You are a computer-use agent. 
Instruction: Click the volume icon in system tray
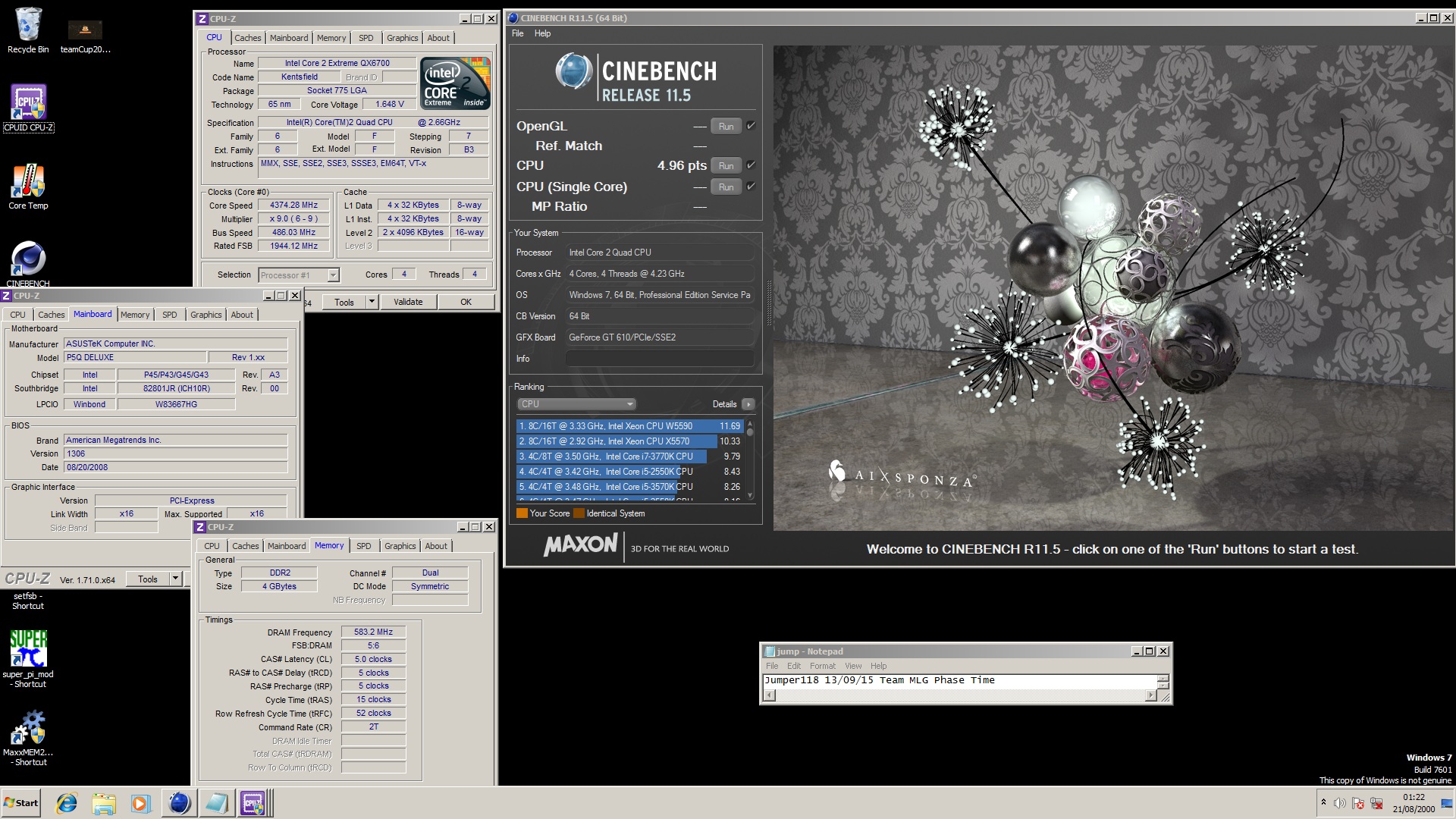pyautogui.click(x=1340, y=803)
